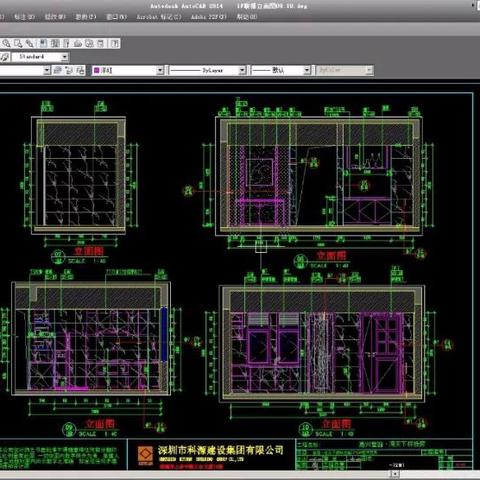This screenshot has height=480, width=480.
Task: Open the Adobe PDF menu
Action: (209, 17)
